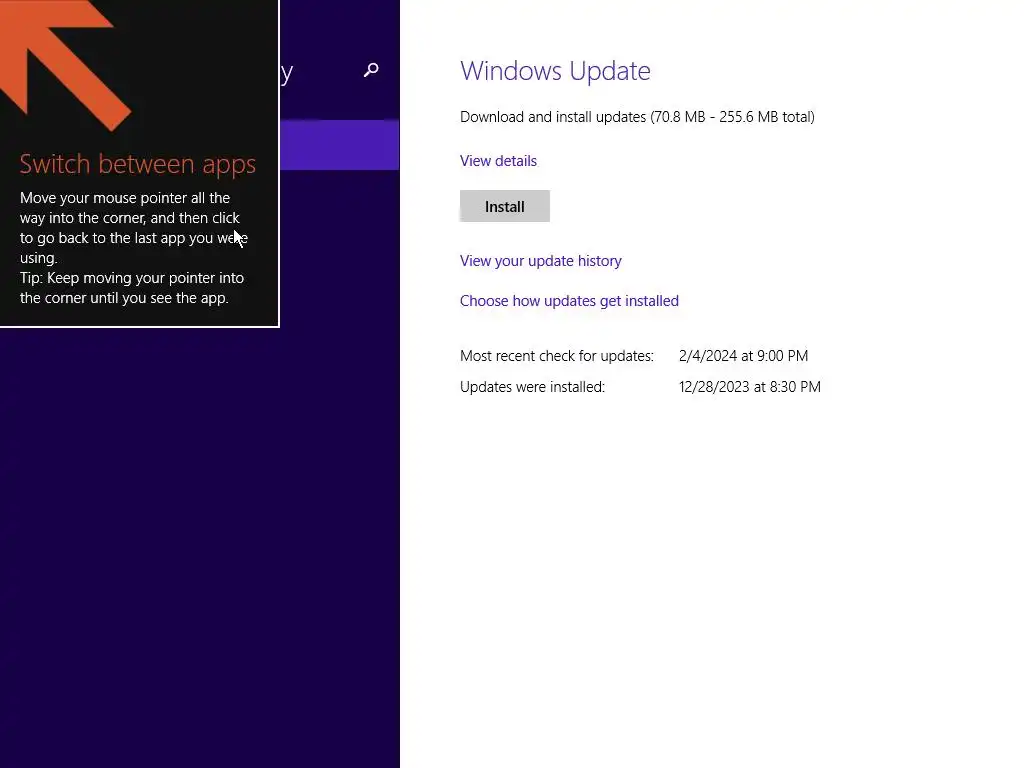Screen dimensions: 1024x768
Task: Select the highlighted purple sidebar menu item
Action: coord(340,145)
